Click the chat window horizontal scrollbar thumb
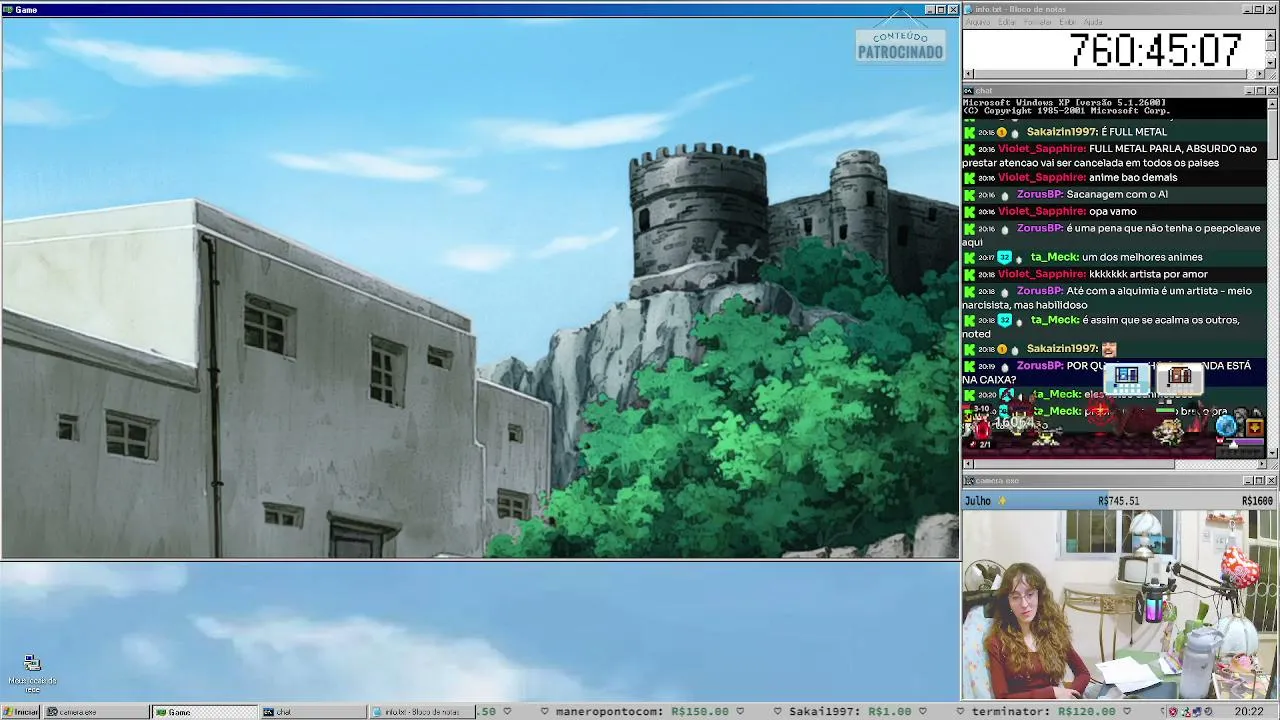The image size is (1280, 720). coord(1074,464)
